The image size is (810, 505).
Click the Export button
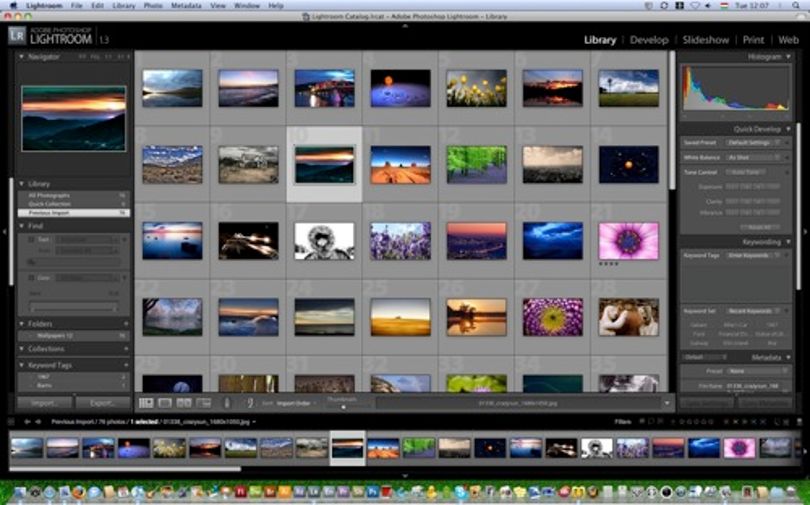click(102, 403)
